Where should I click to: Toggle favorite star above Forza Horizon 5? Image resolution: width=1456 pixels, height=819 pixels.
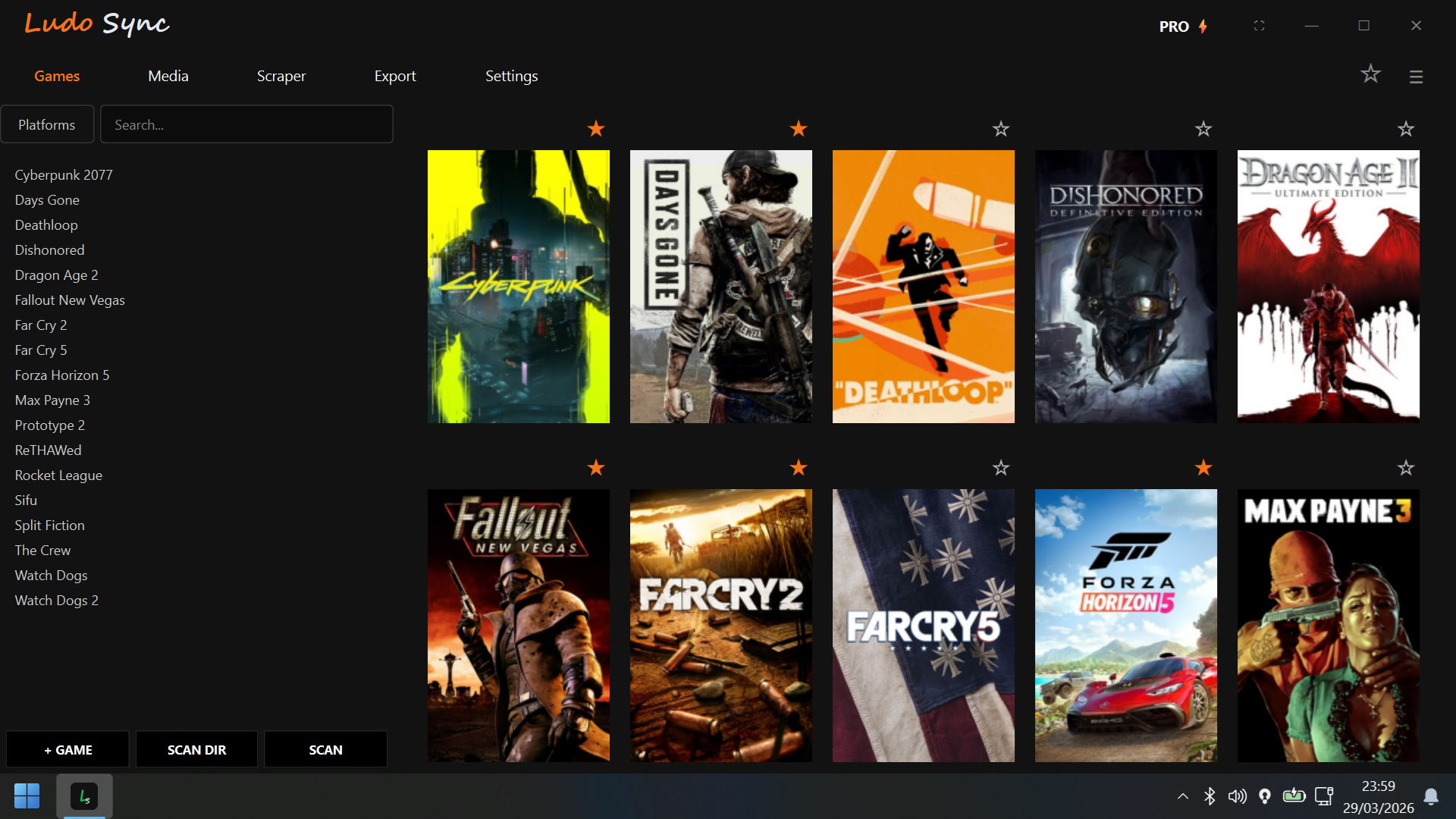(1203, 468)
